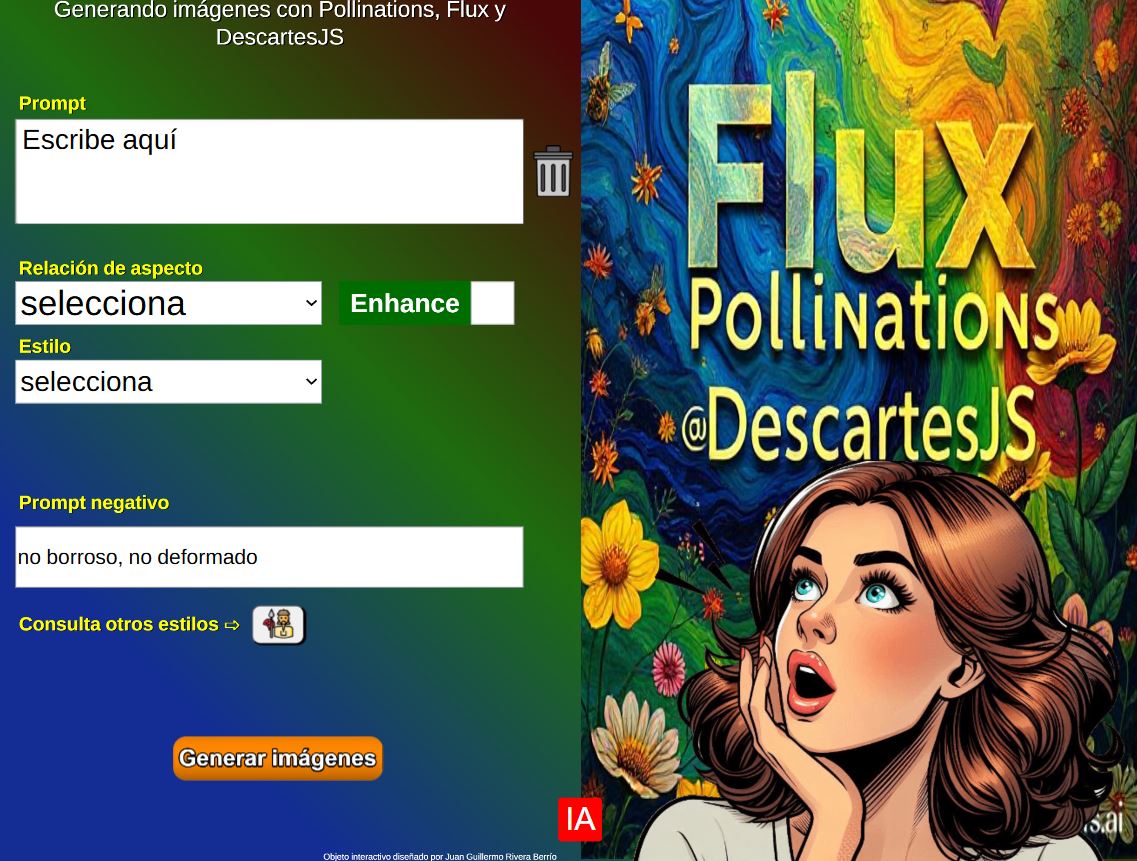Clear the prompt with the trash can icon

[x=553, y=171]
